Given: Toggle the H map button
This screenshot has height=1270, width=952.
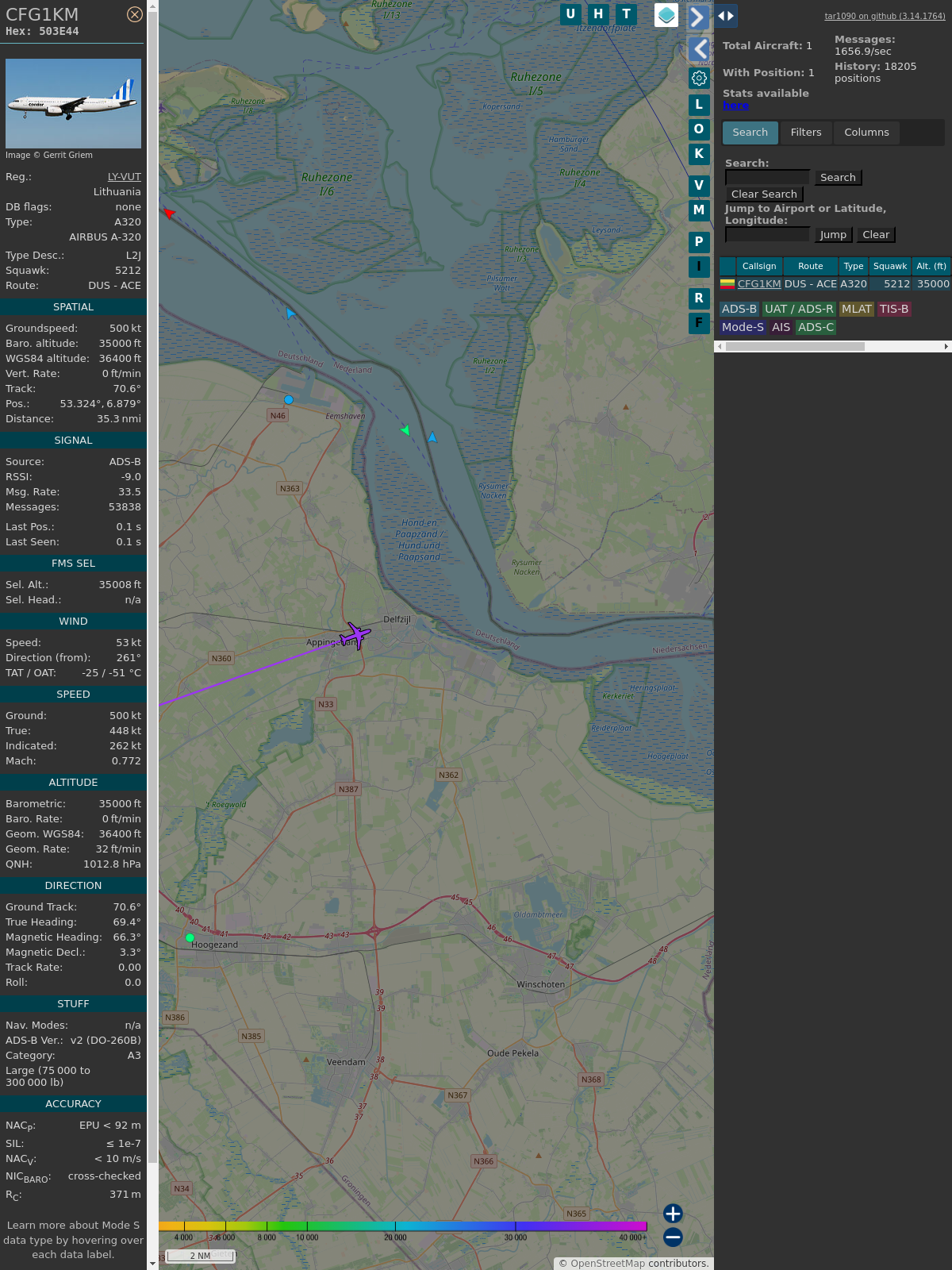Looking at the screenshot, I should pyautogui.click(x=598, y=14).
